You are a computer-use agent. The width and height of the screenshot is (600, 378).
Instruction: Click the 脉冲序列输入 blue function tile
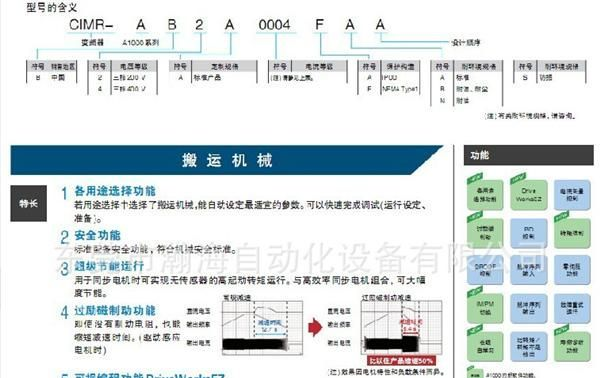coord(528,270)
